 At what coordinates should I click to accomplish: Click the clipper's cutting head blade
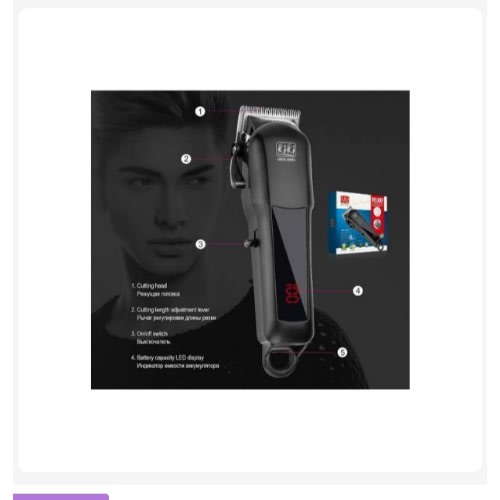[x=270, y=113]
